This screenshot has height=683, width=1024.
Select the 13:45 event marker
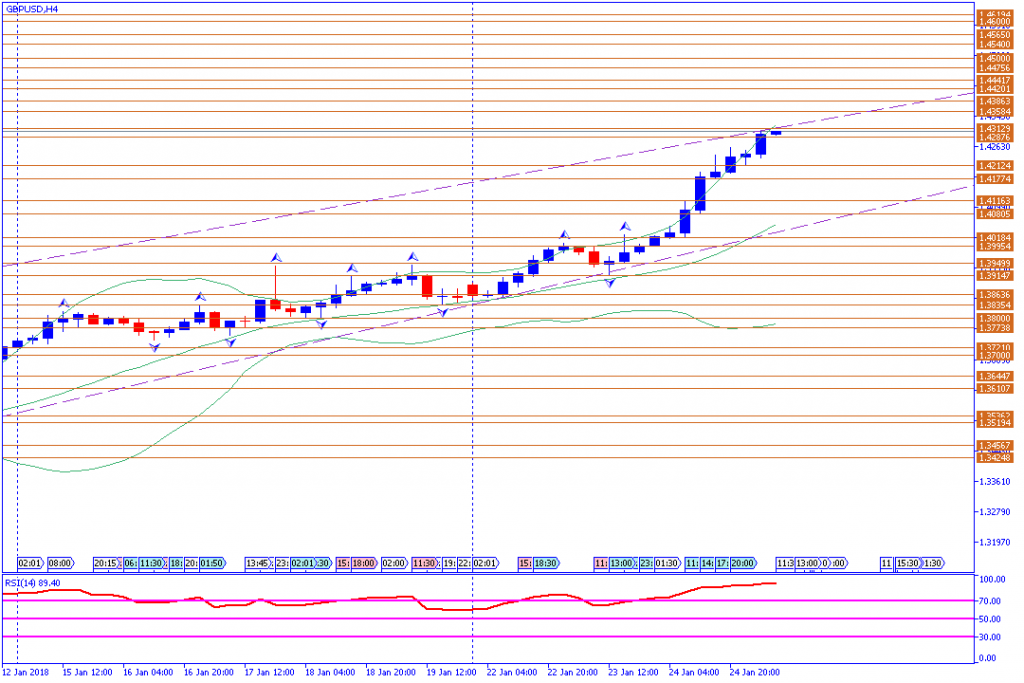click(259, 563)
